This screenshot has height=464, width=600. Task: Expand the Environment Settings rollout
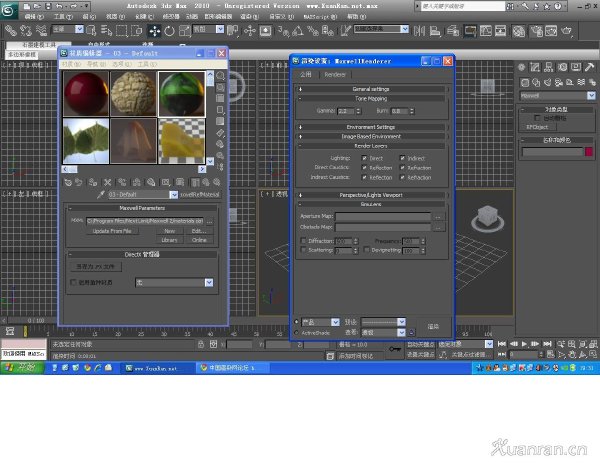pyautogui.click(x=371, y=127)
